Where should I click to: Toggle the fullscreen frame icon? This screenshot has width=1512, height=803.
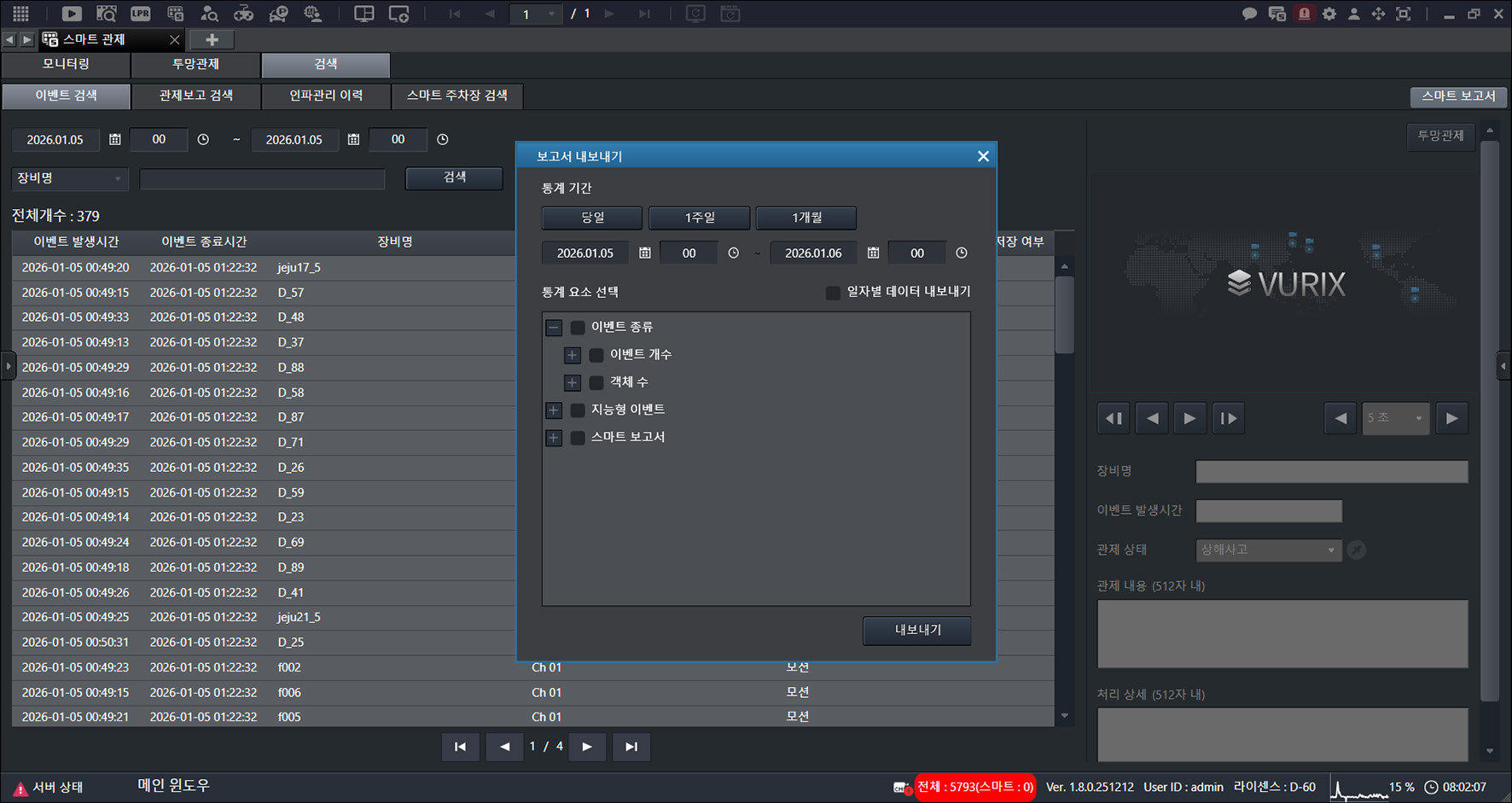click(x=1403, y=14)
